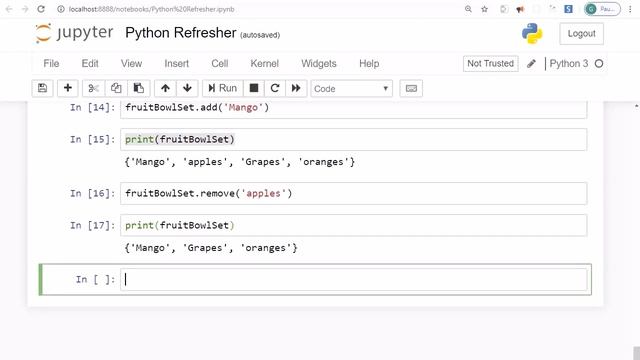Image resolution: width=640 pixels, height=360 pixels.
Task: Move selected cell down arrow
Action: coord(187,88)
